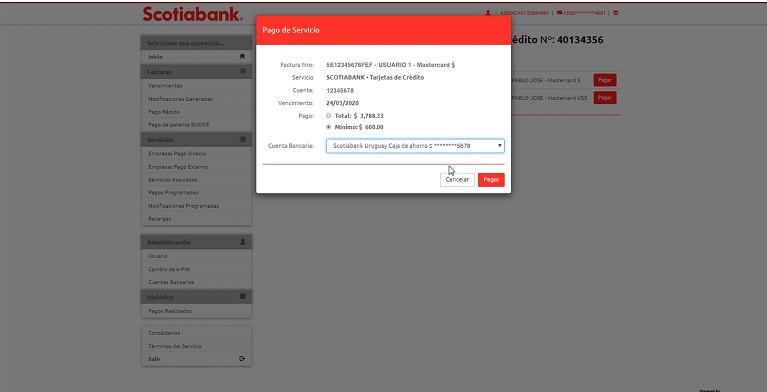Open Empresas Pago Directo
Image resolution: width=767 pixels, height=392 pixels.
(x=196, y=154)
